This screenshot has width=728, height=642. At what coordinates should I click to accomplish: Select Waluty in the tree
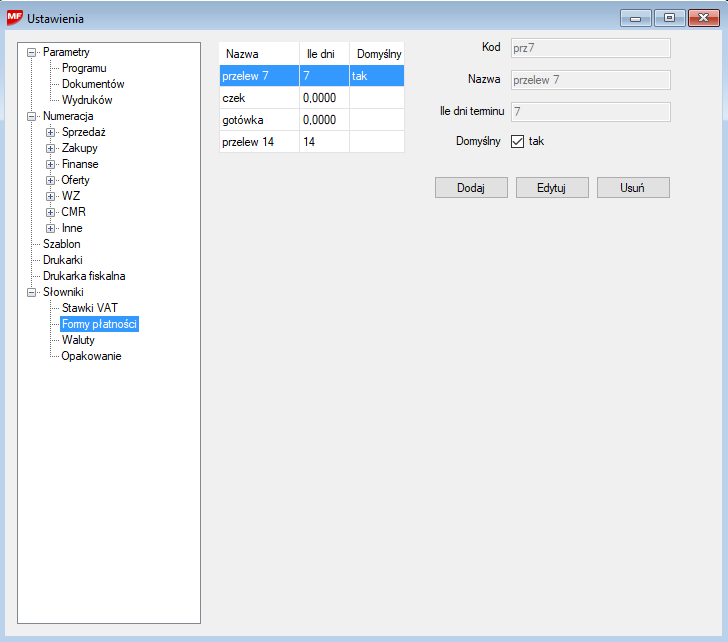point(78,340)
